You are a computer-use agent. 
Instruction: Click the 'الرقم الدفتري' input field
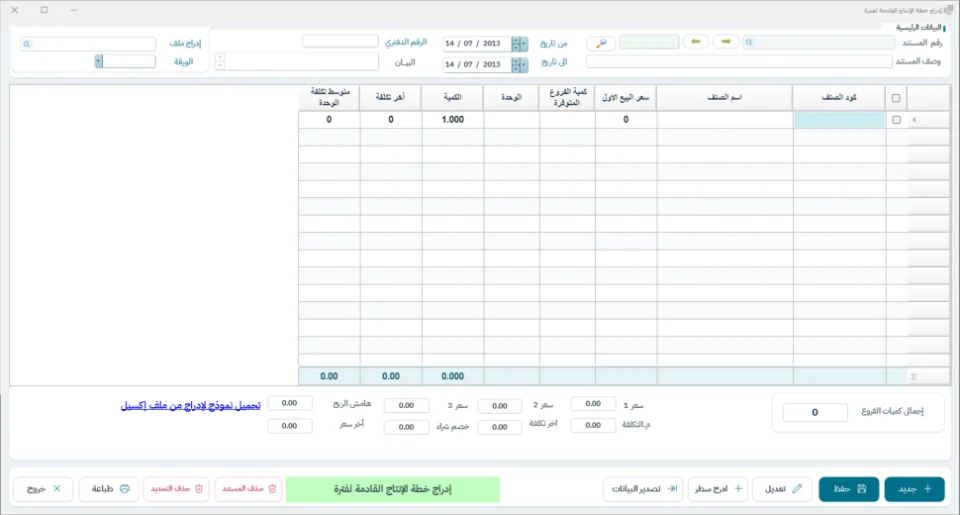click(x=340, y=41)
